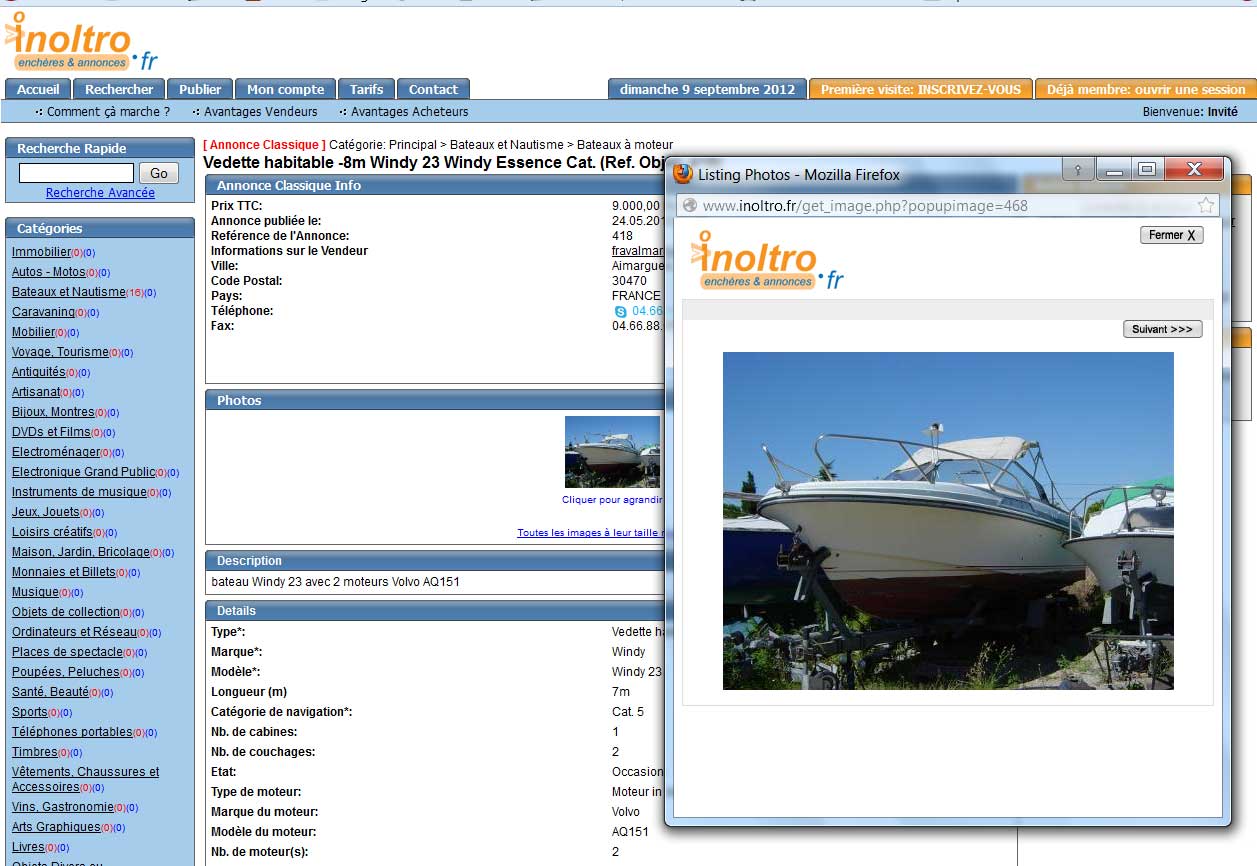Open the Artisanat category
This screenshot has height=866, width=1257.
click(x=36, y=392)
